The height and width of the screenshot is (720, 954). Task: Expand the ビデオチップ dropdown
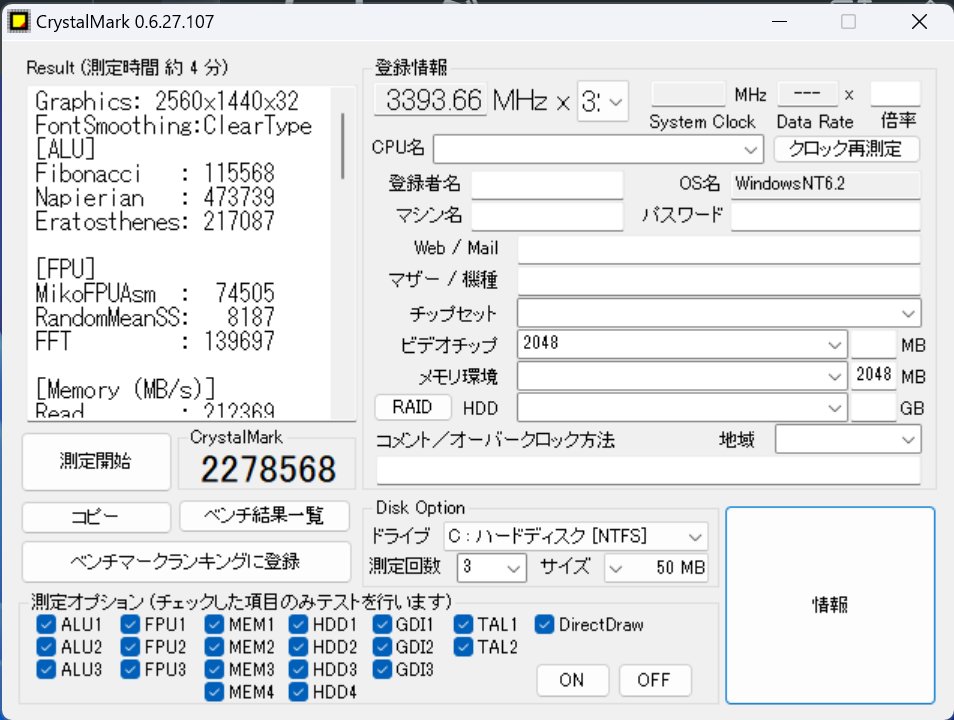pyautogui.click(x=682, y=344)
